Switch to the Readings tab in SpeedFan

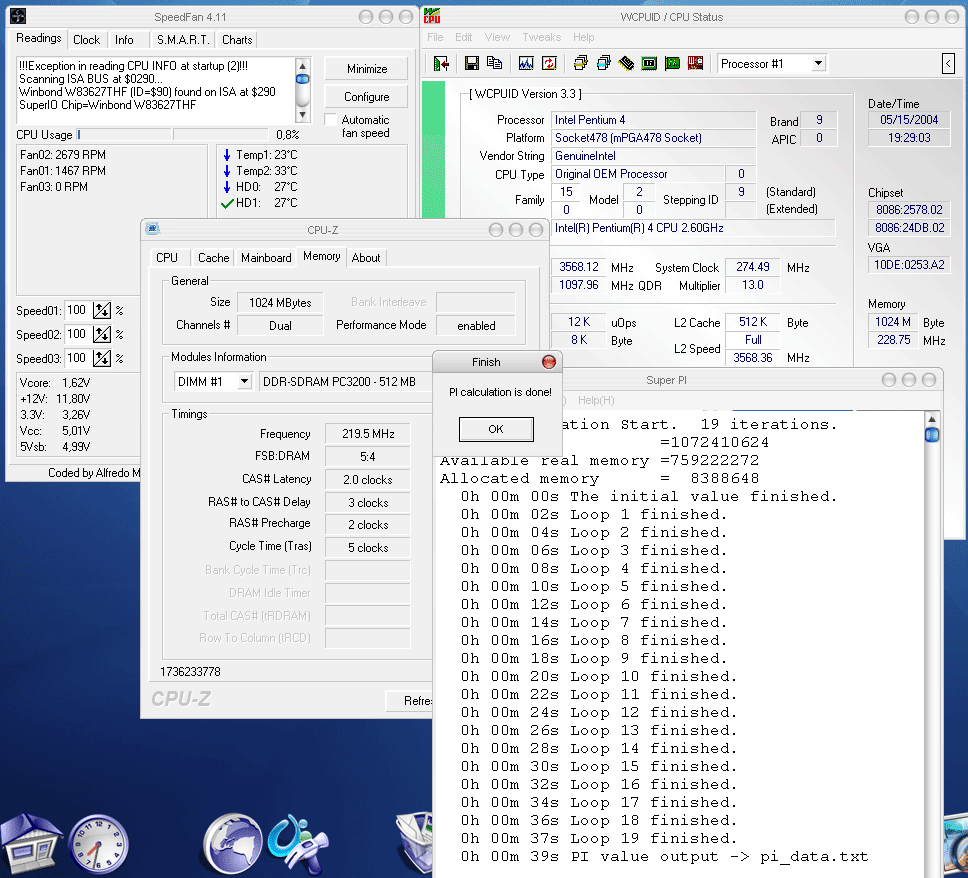(x=38, y=38)
